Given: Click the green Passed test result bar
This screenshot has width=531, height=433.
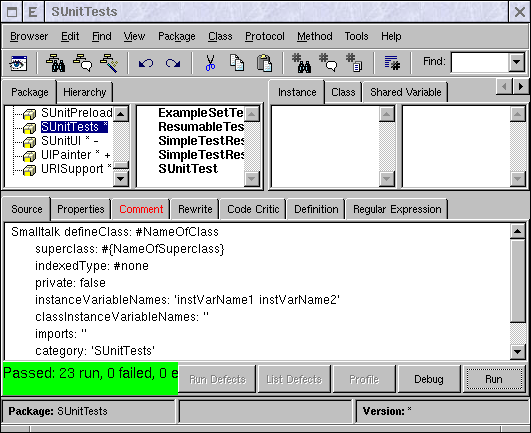Looking at the screenshot, I should click(90, 378).
